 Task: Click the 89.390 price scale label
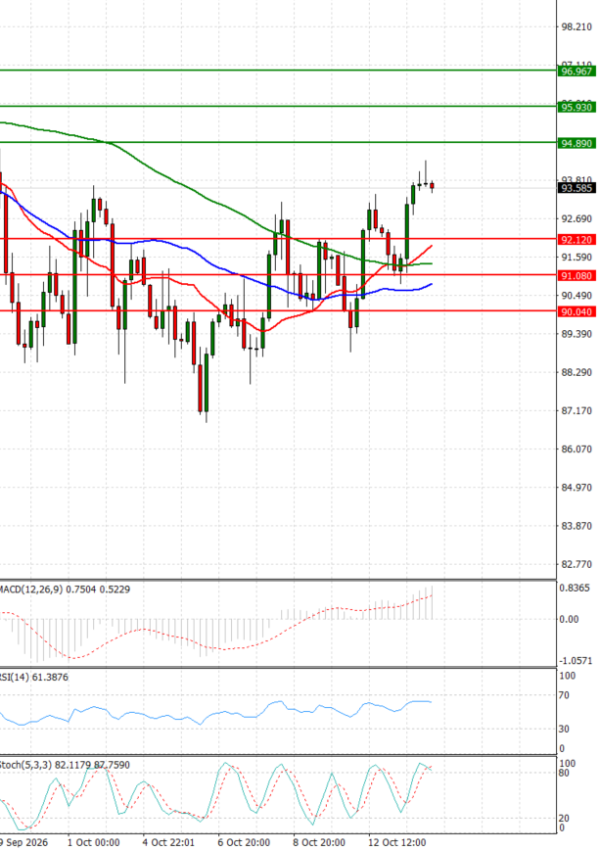tap(577, 334)
